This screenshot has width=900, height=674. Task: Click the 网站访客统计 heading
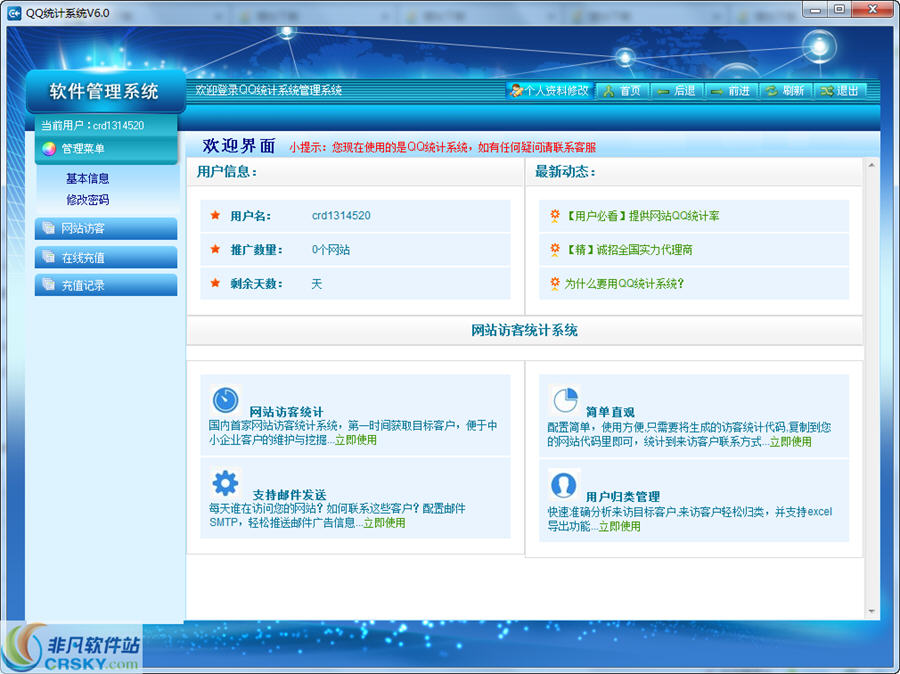[x=286, y=412]
